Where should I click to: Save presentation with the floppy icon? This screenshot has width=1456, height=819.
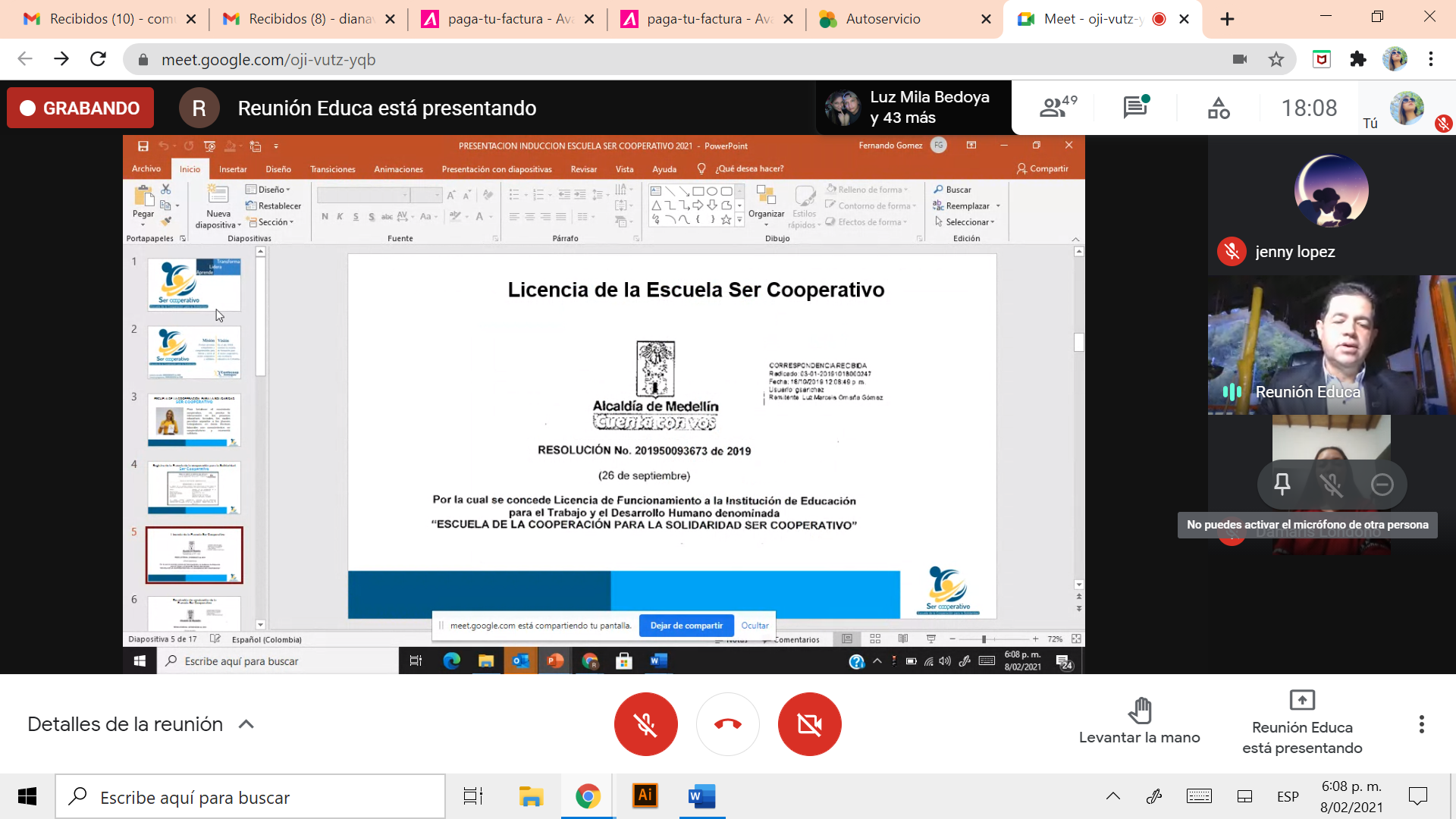(143, 146)
